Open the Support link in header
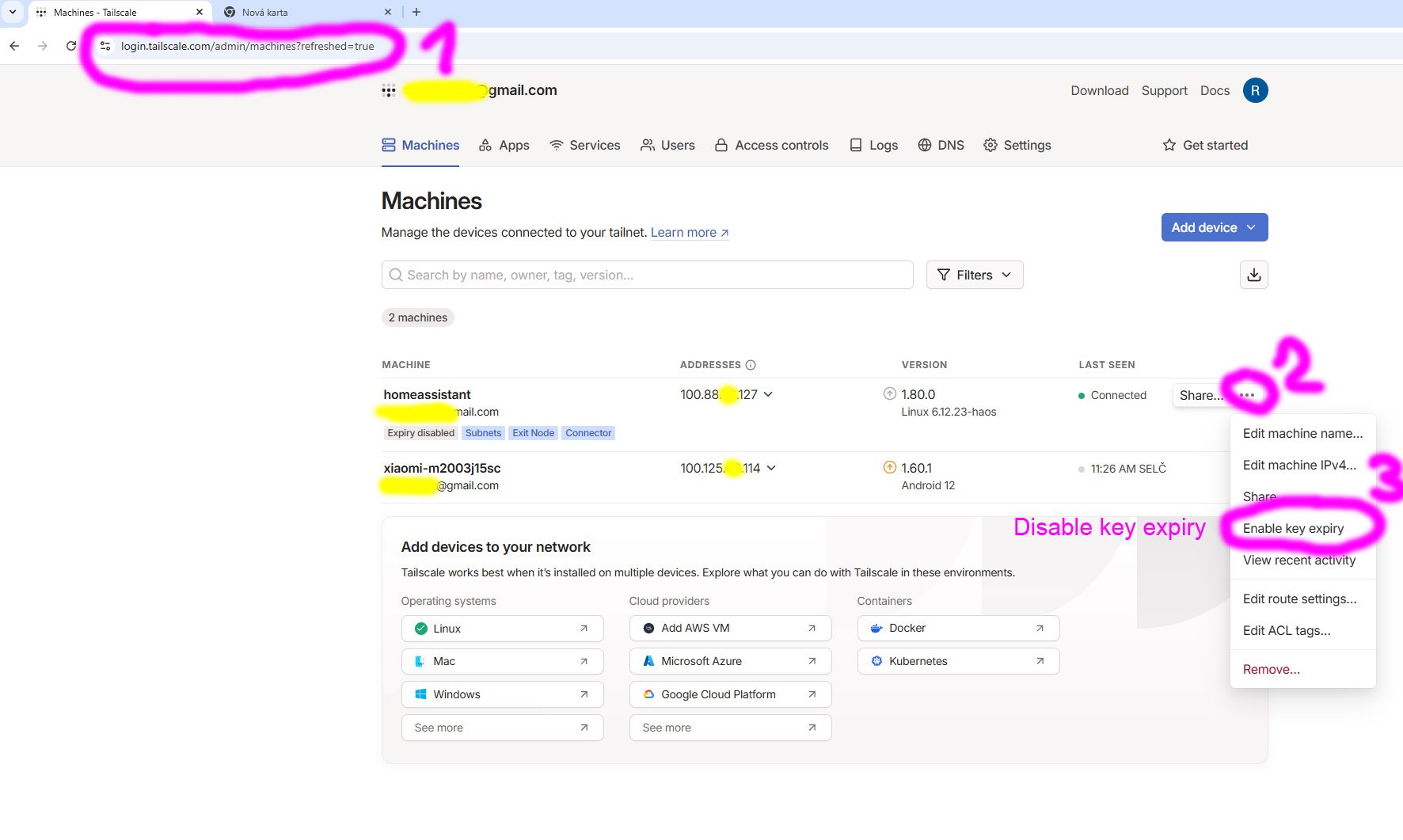This screenshot has width=1403, height=840. tap(1164, 90)
